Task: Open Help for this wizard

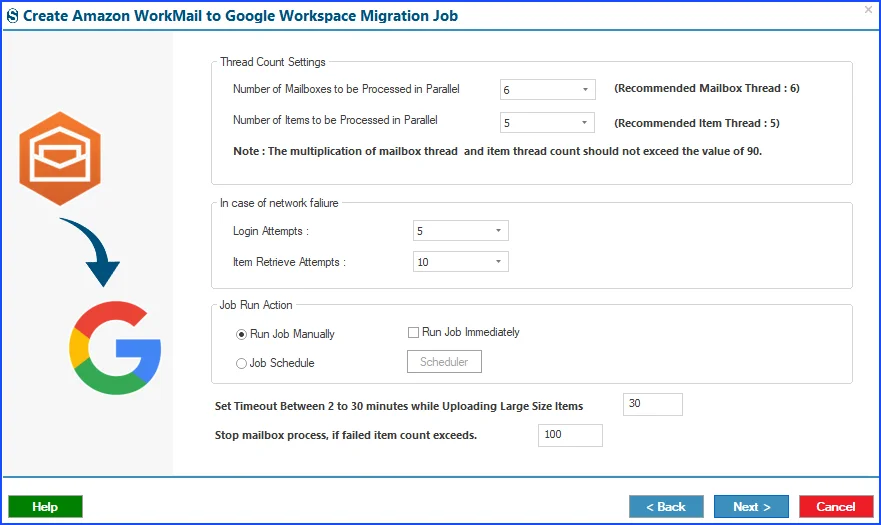Action: coord(45,506)
